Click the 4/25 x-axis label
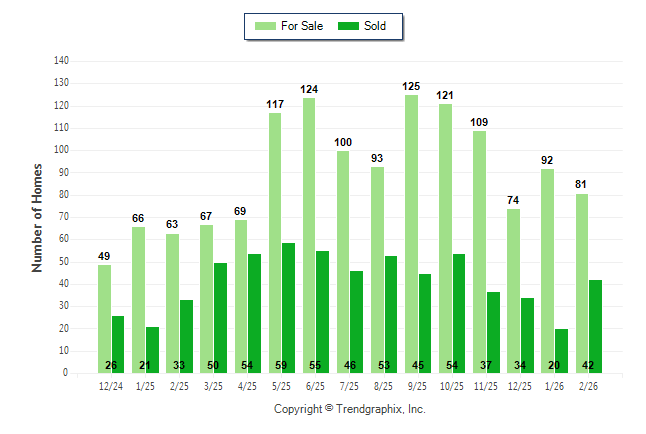Image resolution: width=646 pixels, height=434 pixels. point(248,385)
